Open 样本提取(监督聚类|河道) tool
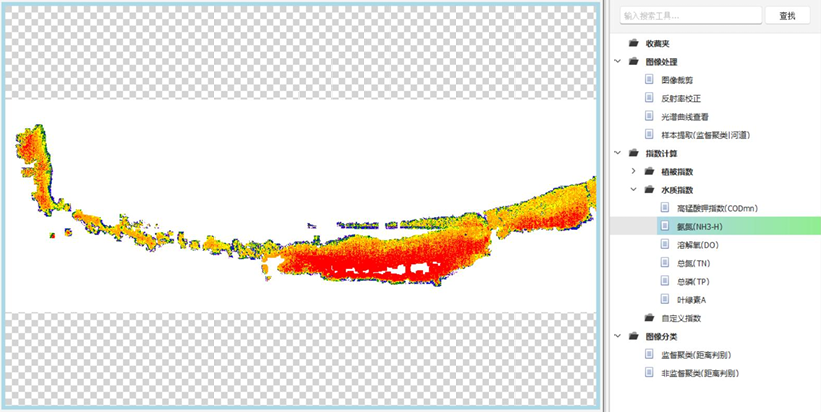The image size is (821, 412). (705, 135)
